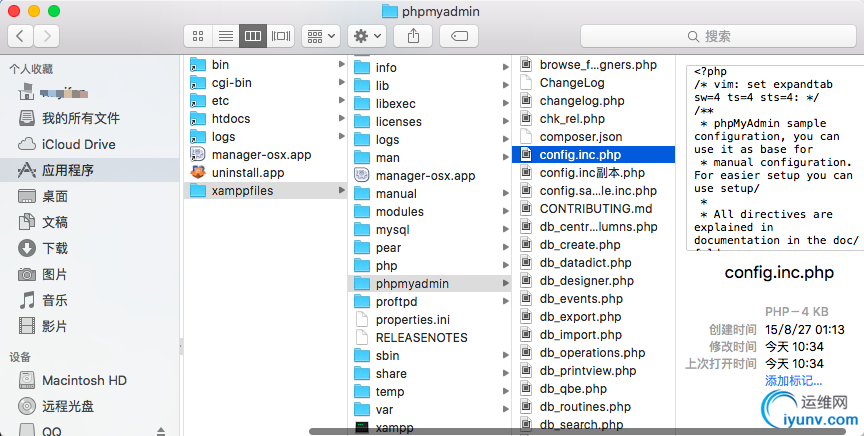Go forward with the right arrow button
Image resolution: width=864 pixels, height=436 pixels.
coord(47,36)
